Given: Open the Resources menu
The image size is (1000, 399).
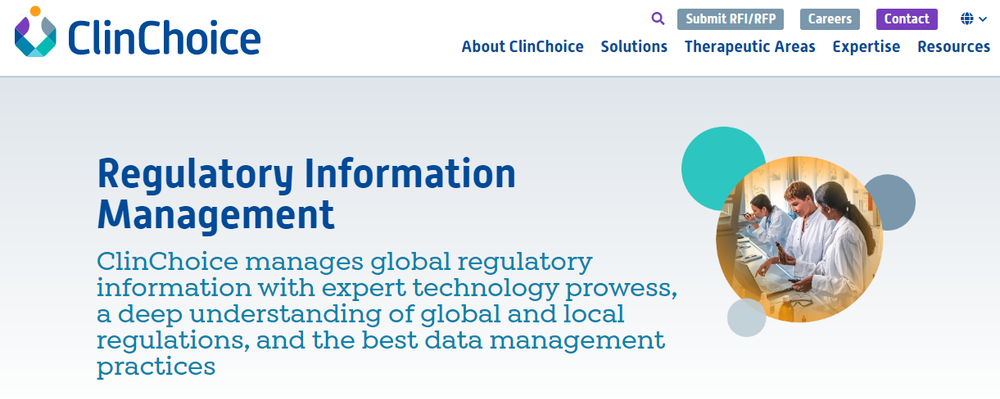Looking at the screenshot, I should pos(953,47).
